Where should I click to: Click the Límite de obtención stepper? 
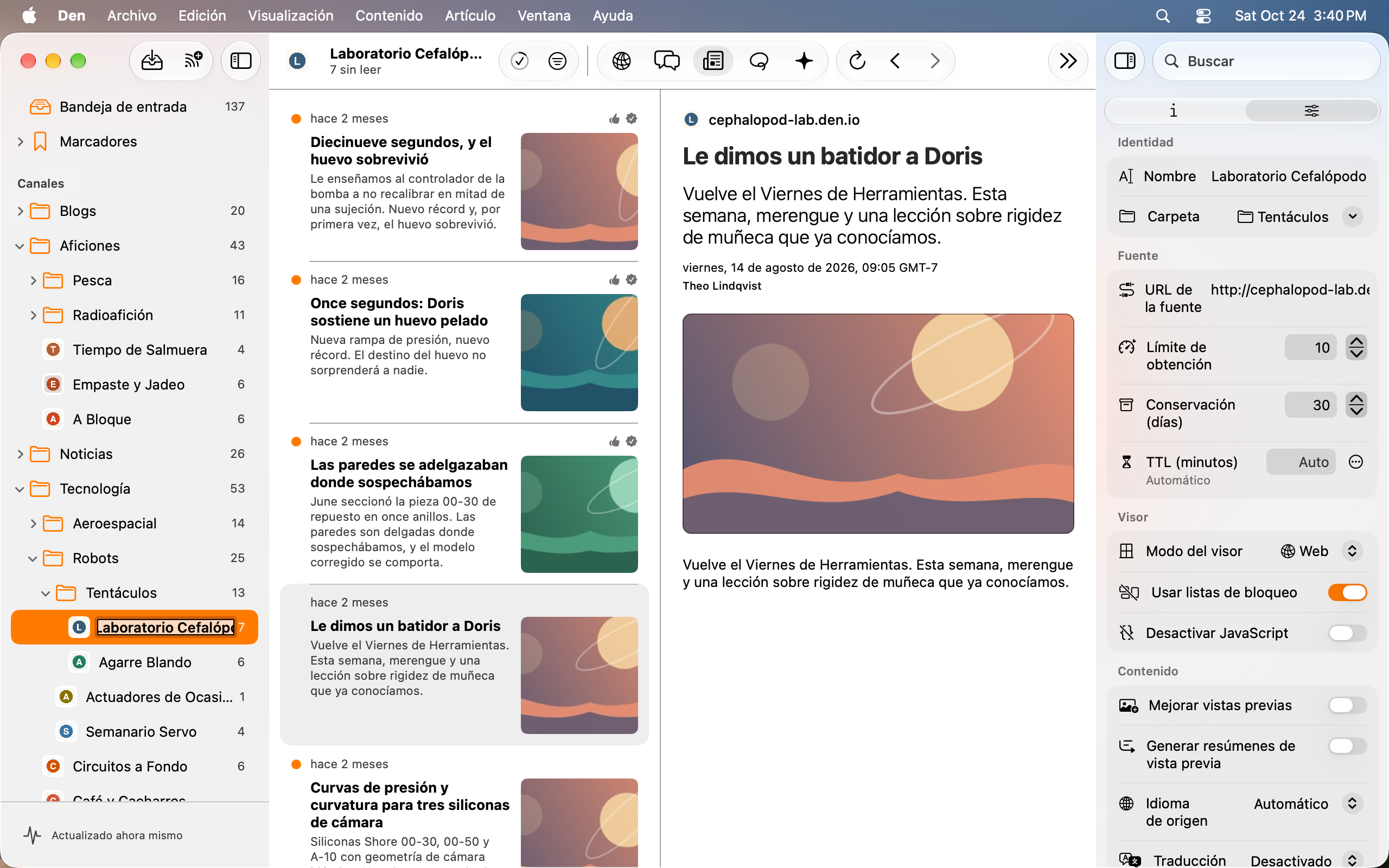tap(1356, 347)
